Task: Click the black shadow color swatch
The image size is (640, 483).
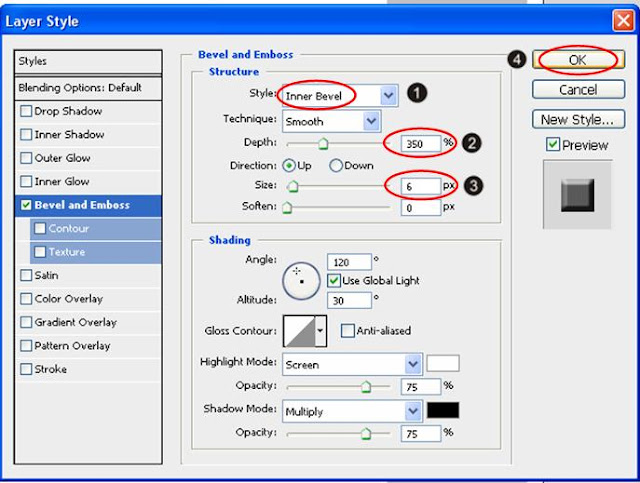Action: [x=443, y=410]
